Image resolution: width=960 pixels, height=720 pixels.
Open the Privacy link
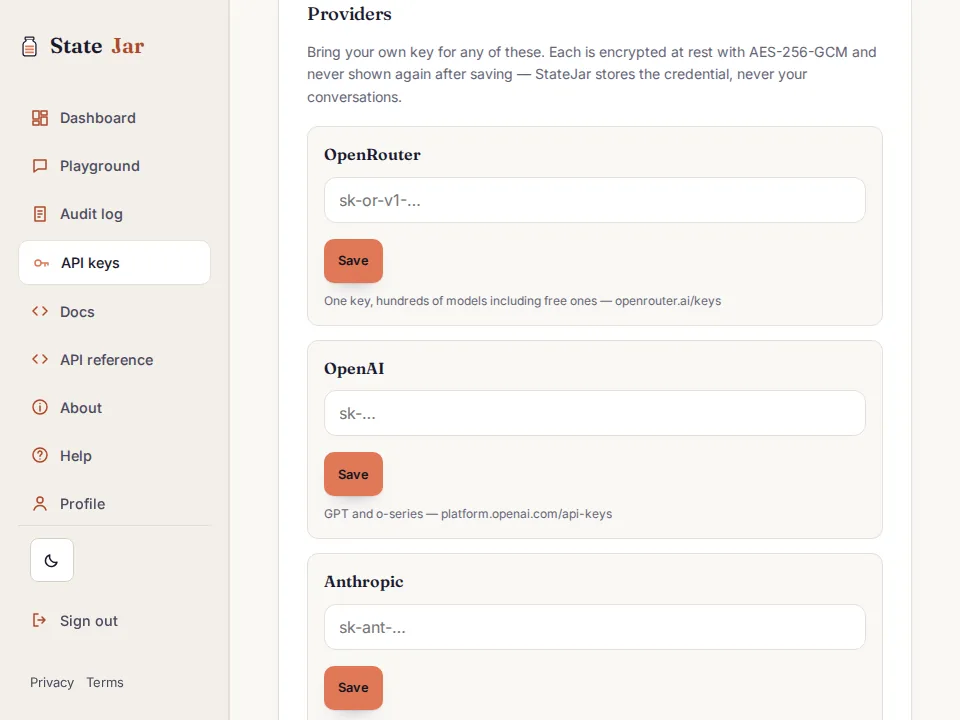[52, 682]
